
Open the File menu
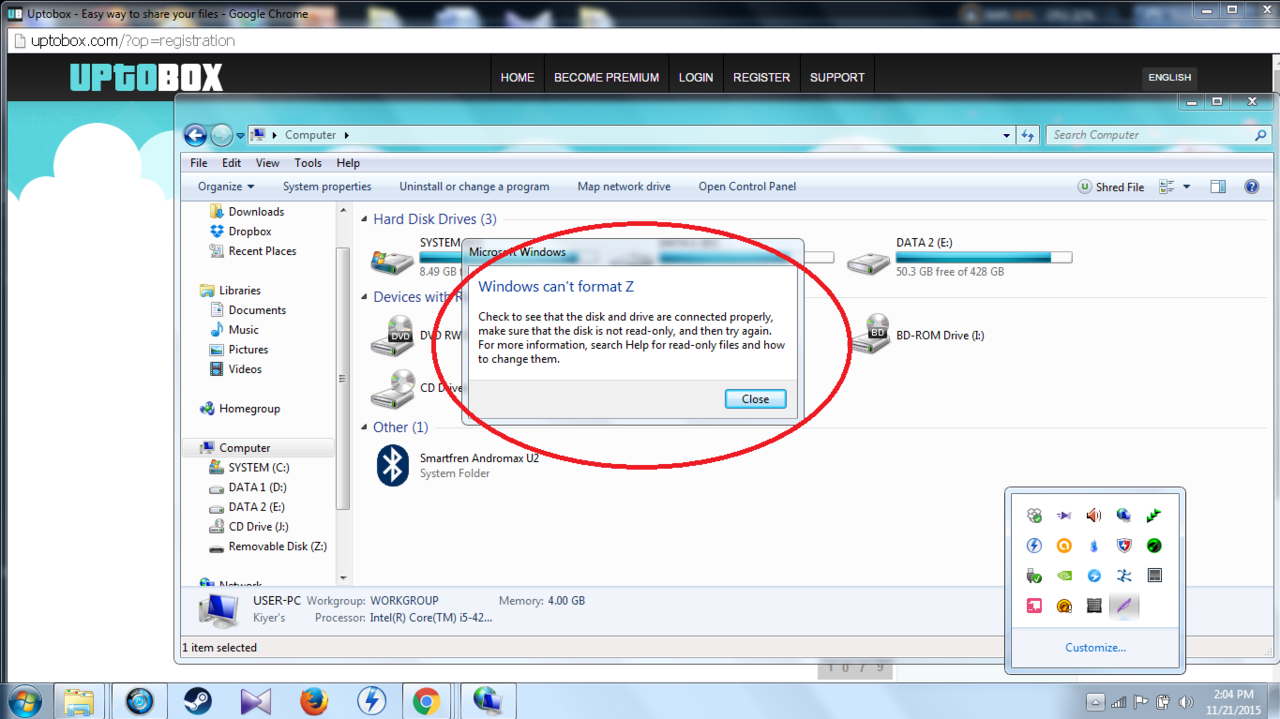(x=199, y=163)
